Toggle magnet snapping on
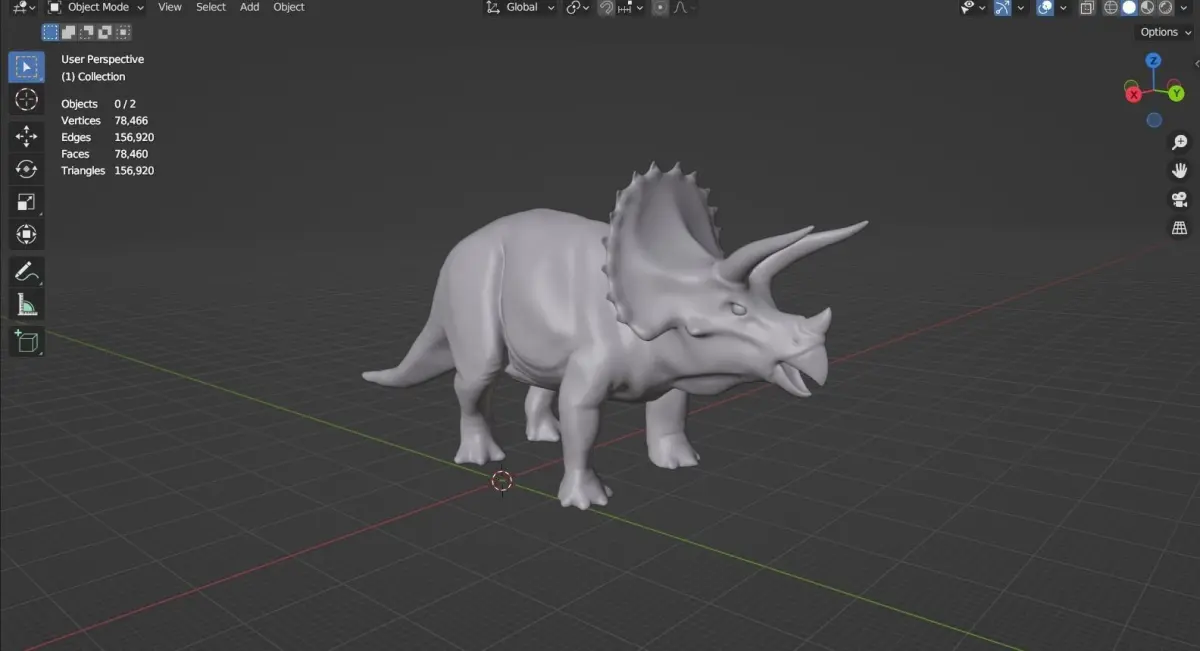Image resolution: width=1200 pixels, height=651 pixels. (607, 7)
